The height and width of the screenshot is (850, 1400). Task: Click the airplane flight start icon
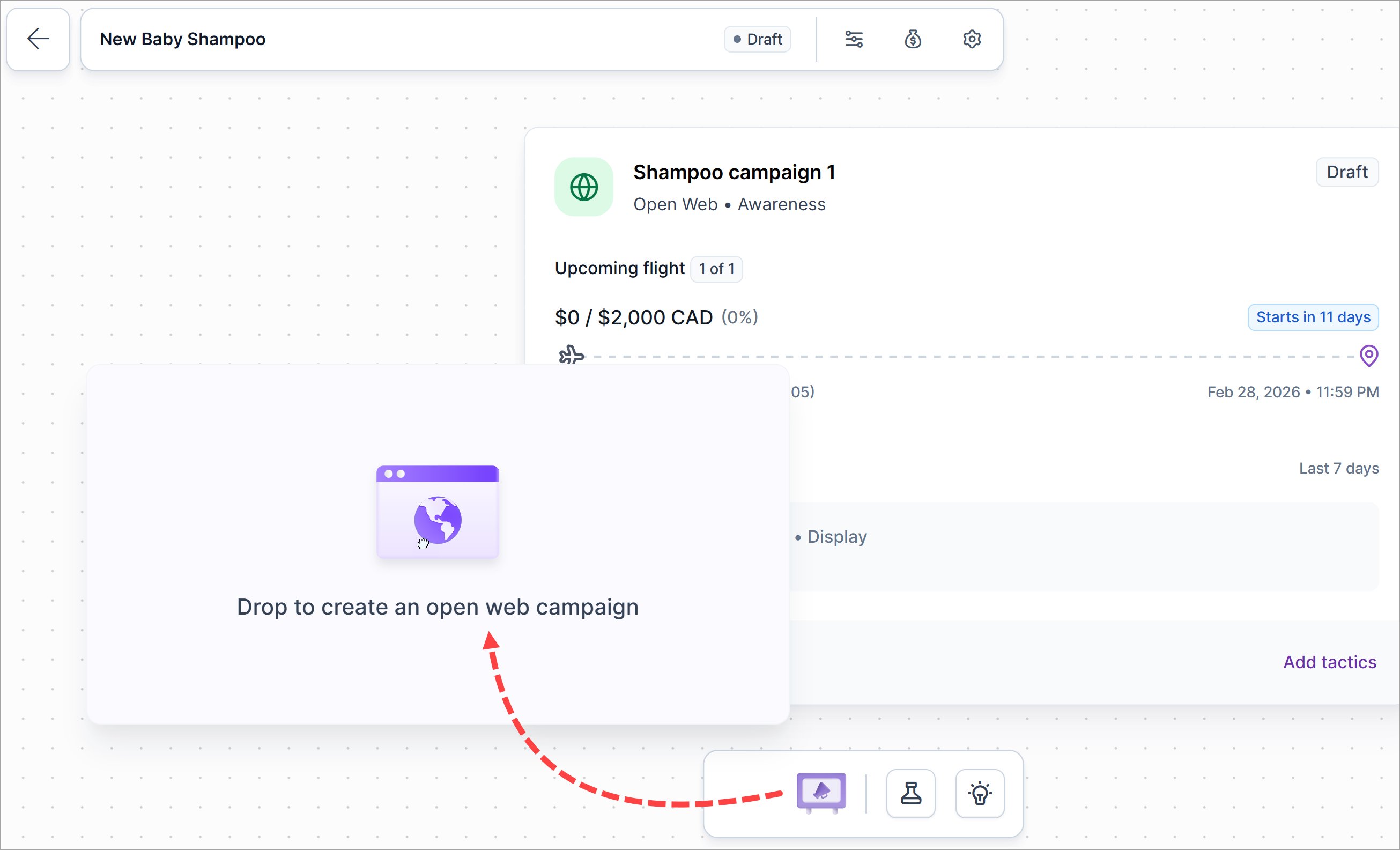coord(571,356)
